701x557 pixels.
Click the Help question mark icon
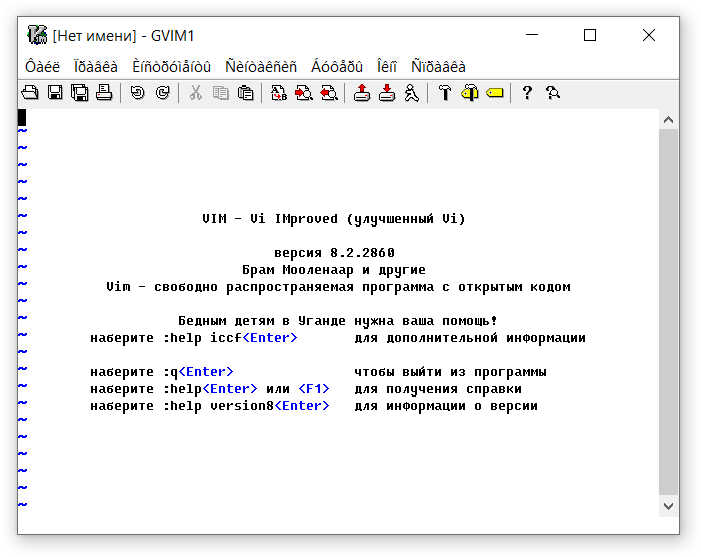coord(528,93)
